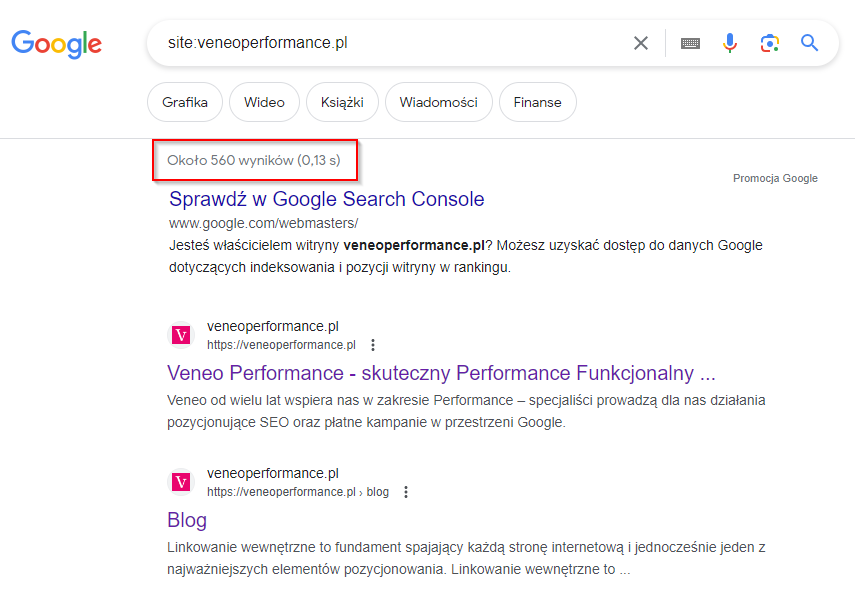Open the Finanse filter
Viewport: 855px width, 598px height.
(538, 102)
